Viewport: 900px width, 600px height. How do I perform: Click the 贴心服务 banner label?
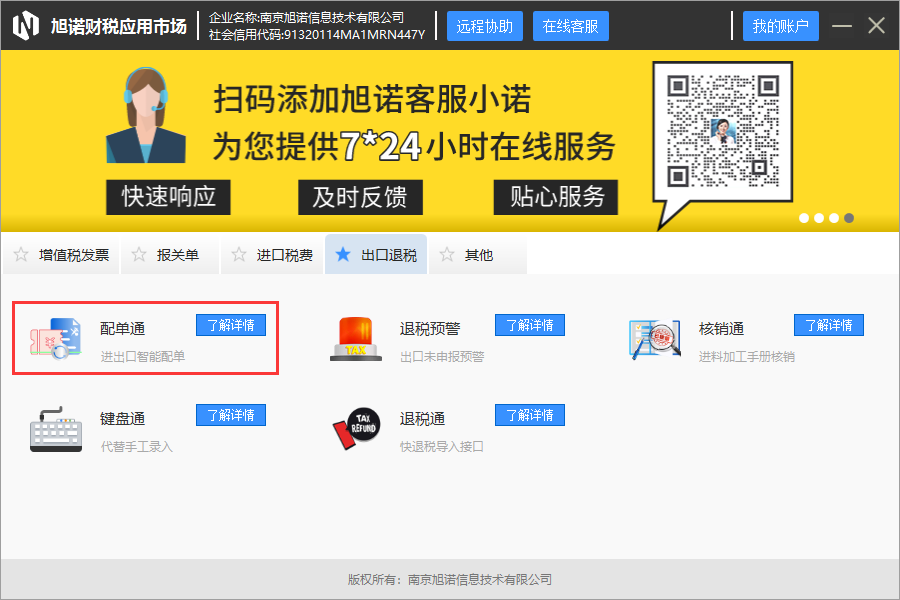pyautogui.click(x=556, y=197)
